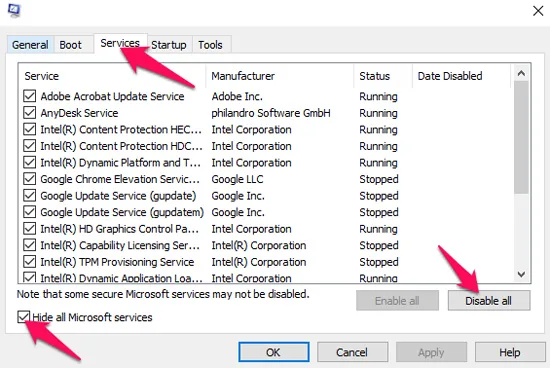Toggle Intel(R) Capability Licensing Service checkbox

coord(29,245)
